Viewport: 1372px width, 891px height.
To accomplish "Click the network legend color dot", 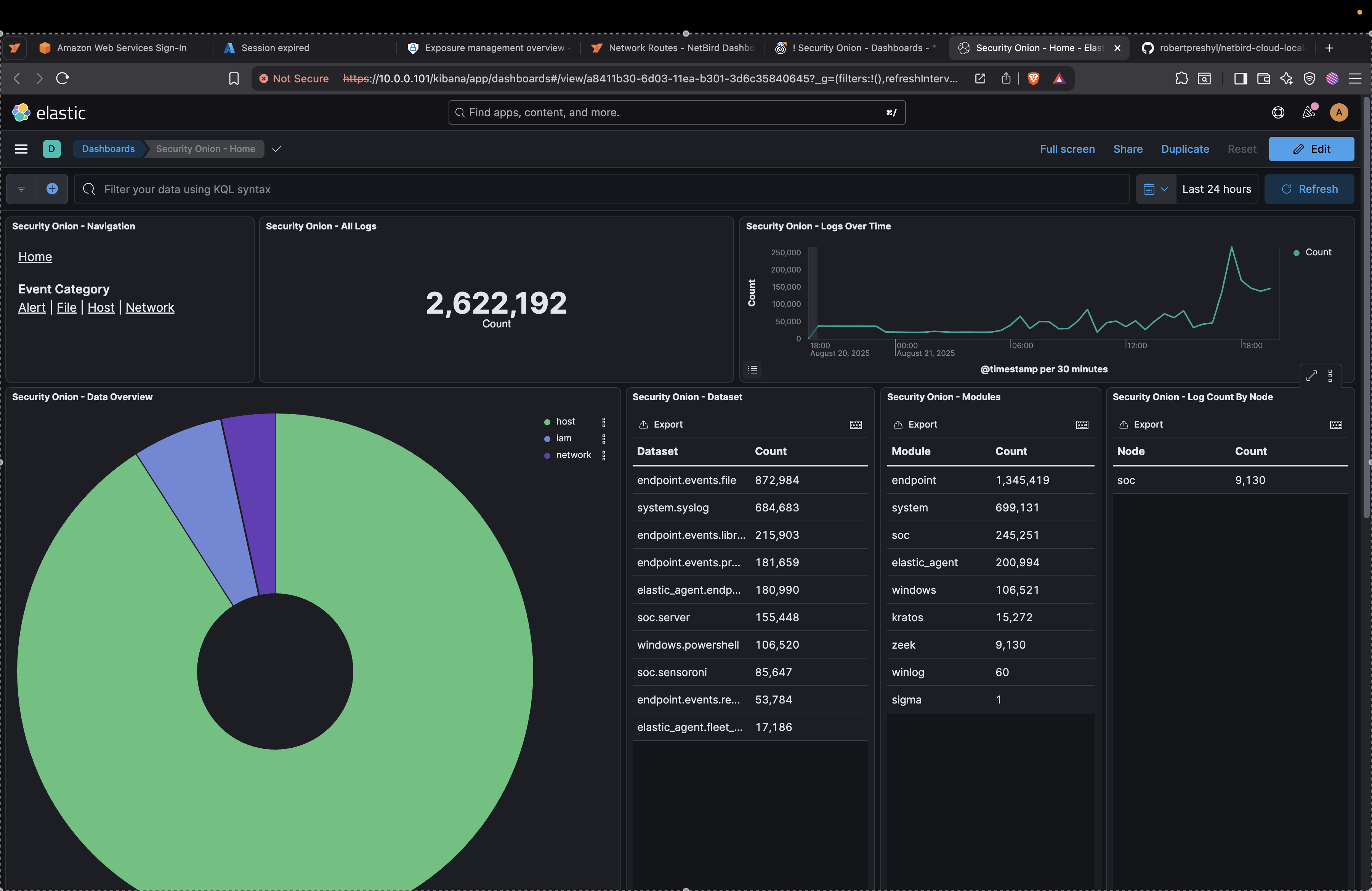I will (547, 455).
